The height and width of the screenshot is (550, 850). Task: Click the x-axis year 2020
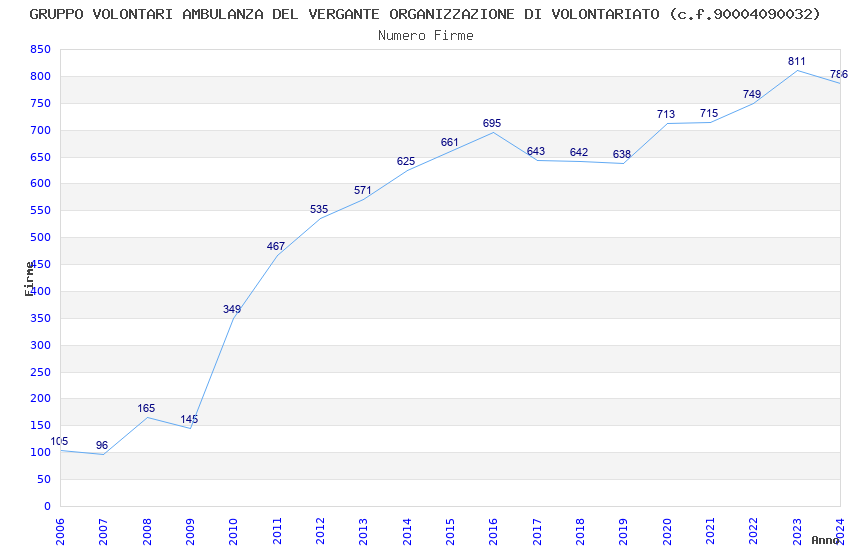[667, 531]
